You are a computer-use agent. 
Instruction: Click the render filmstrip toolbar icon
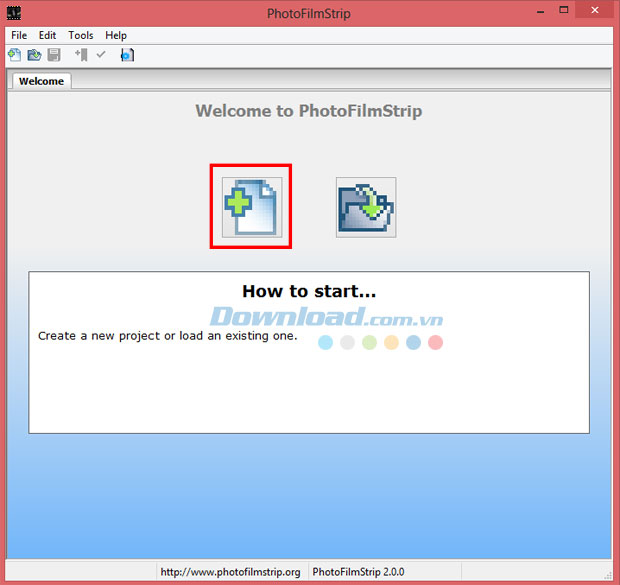click(x=127, y=55)
